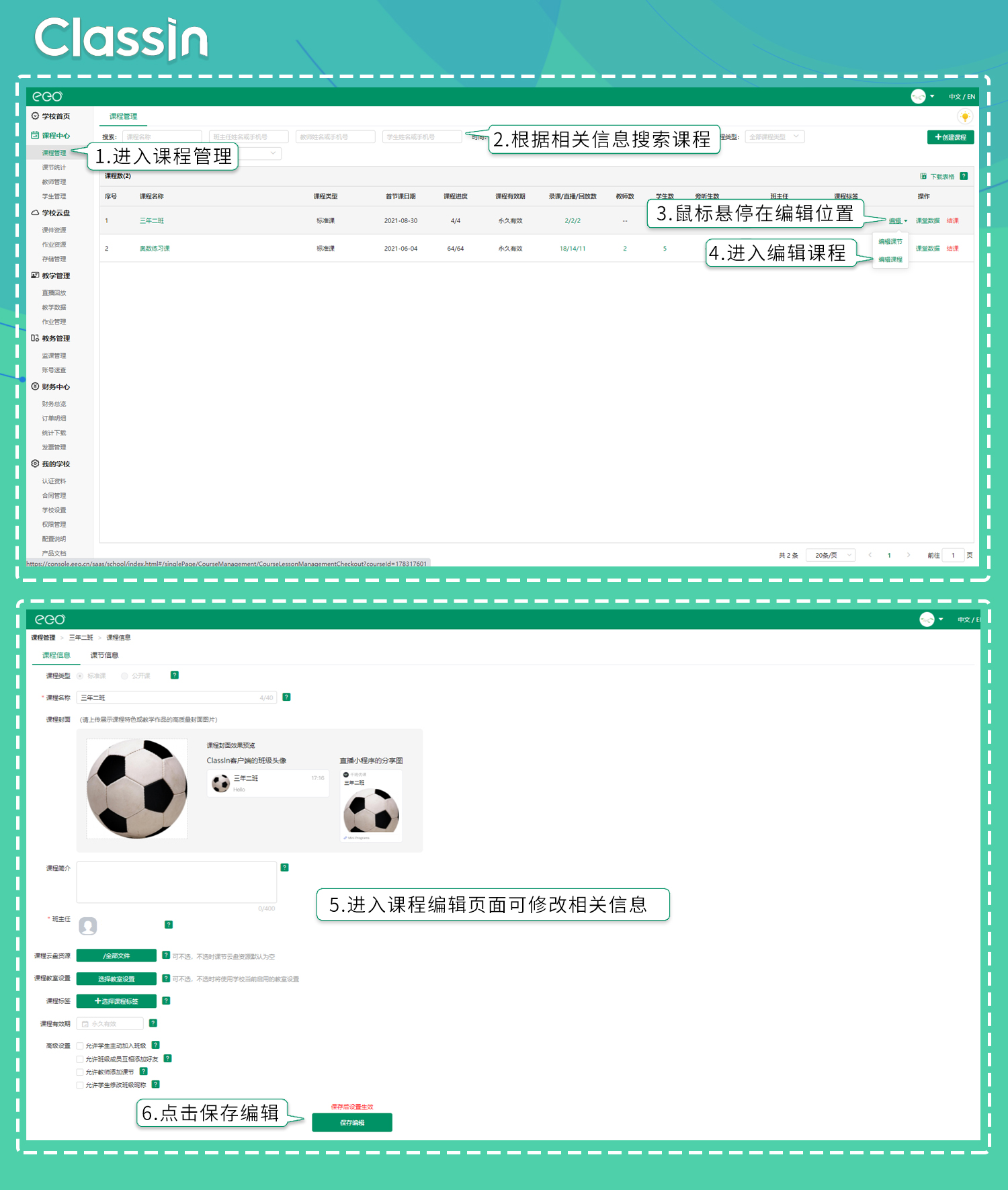Click the help icon beside 下载表格
Image resolution: width=1008 pixels, height=1190 pixels.
point(964,176)
